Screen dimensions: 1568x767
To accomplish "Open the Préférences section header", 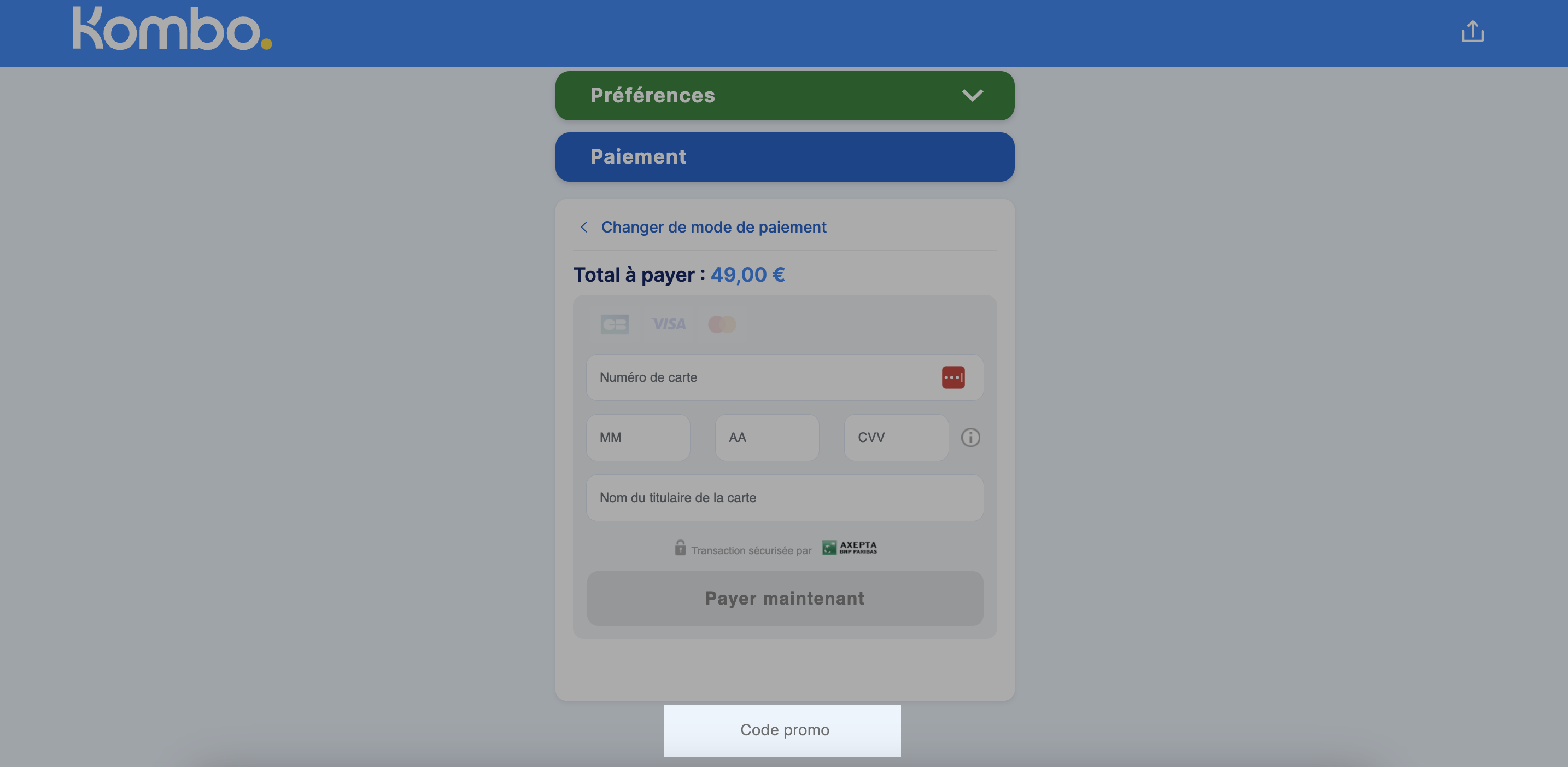I will 785,96.
